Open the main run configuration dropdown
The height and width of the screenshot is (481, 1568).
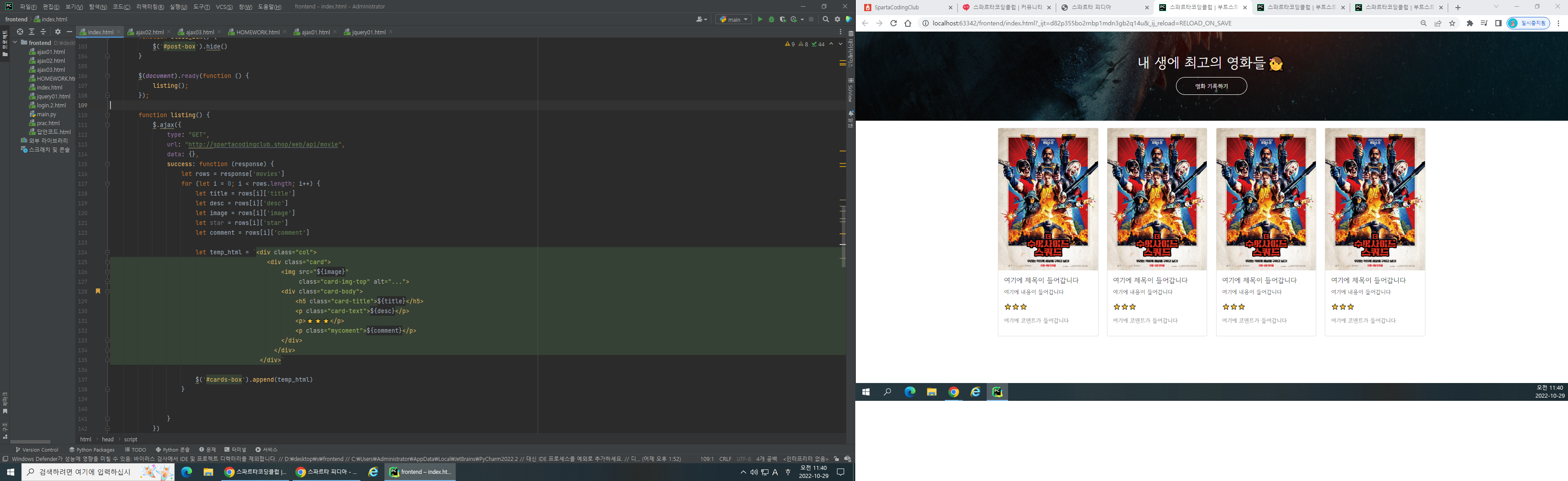734,20
